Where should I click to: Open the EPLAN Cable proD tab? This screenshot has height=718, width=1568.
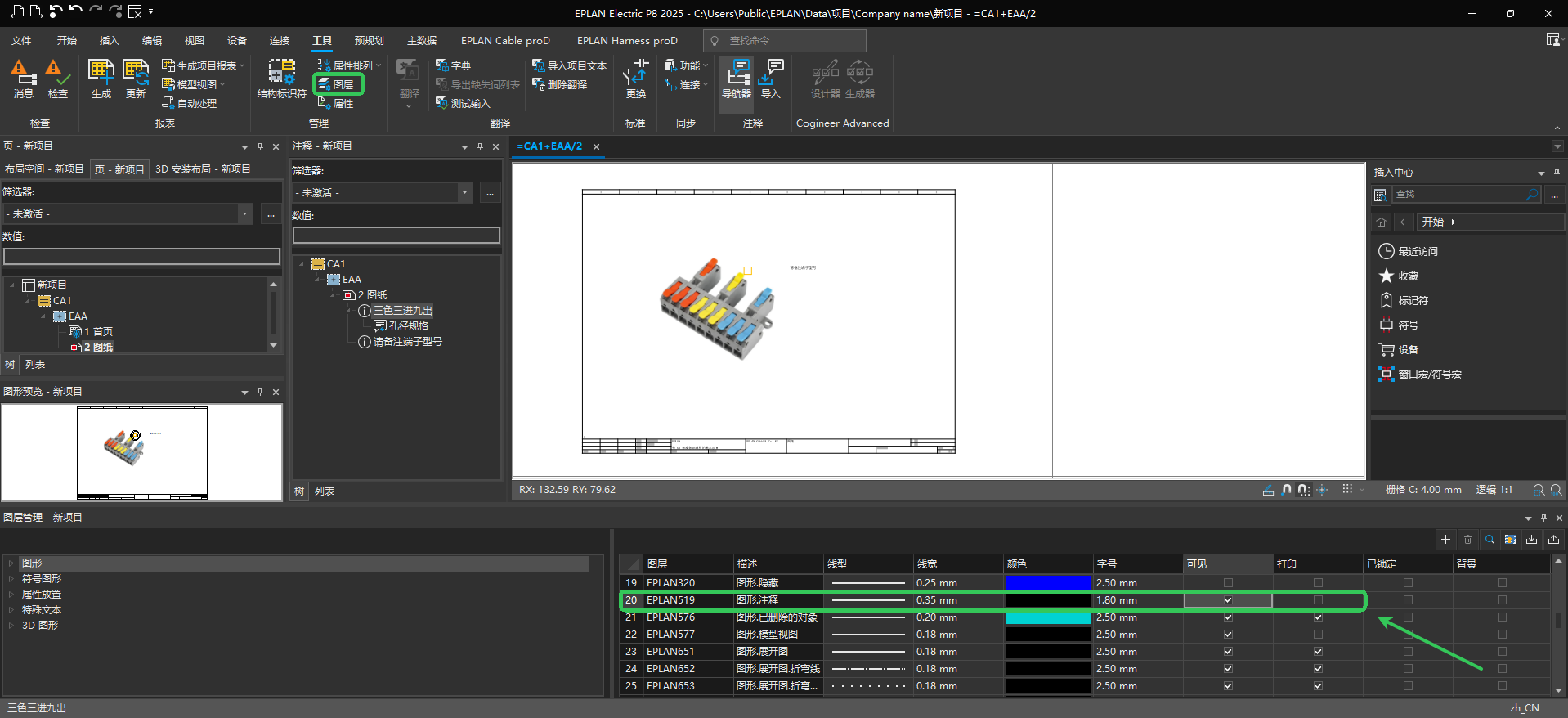[505, 41]
